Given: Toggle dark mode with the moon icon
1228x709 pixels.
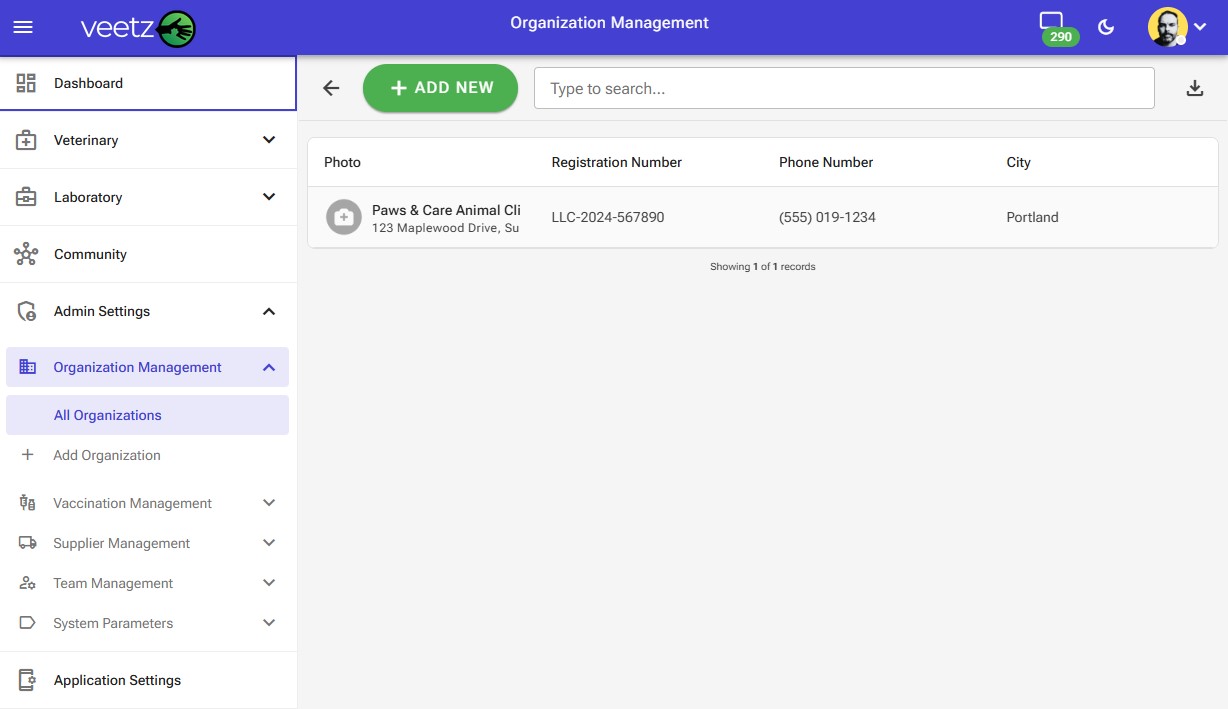Looking at the screenshot, I should (x=1106, y=27).
